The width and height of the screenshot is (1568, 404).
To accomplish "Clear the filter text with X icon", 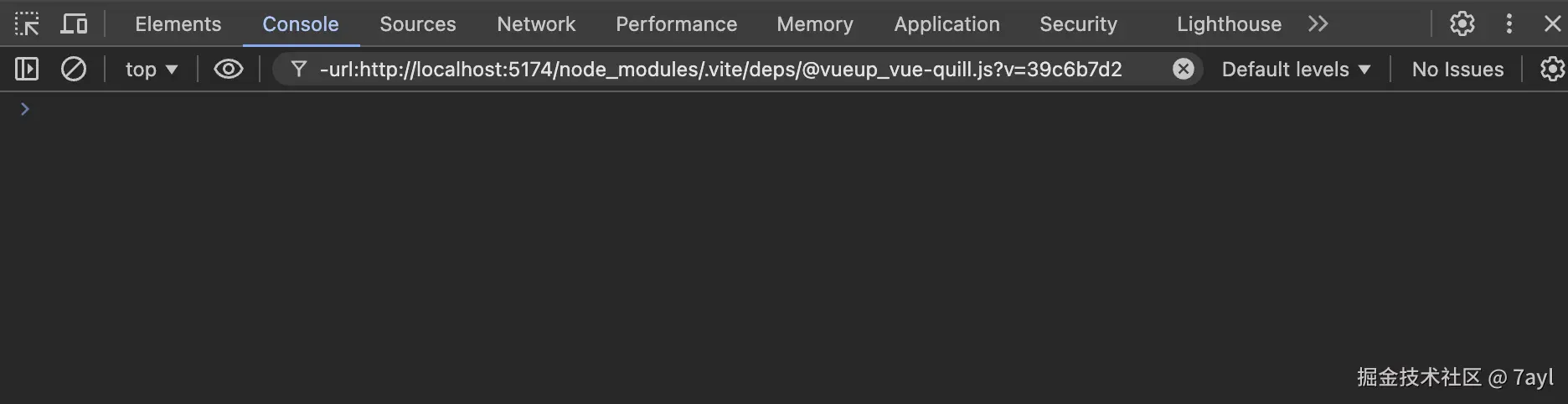I will (x=1183, y=69).
